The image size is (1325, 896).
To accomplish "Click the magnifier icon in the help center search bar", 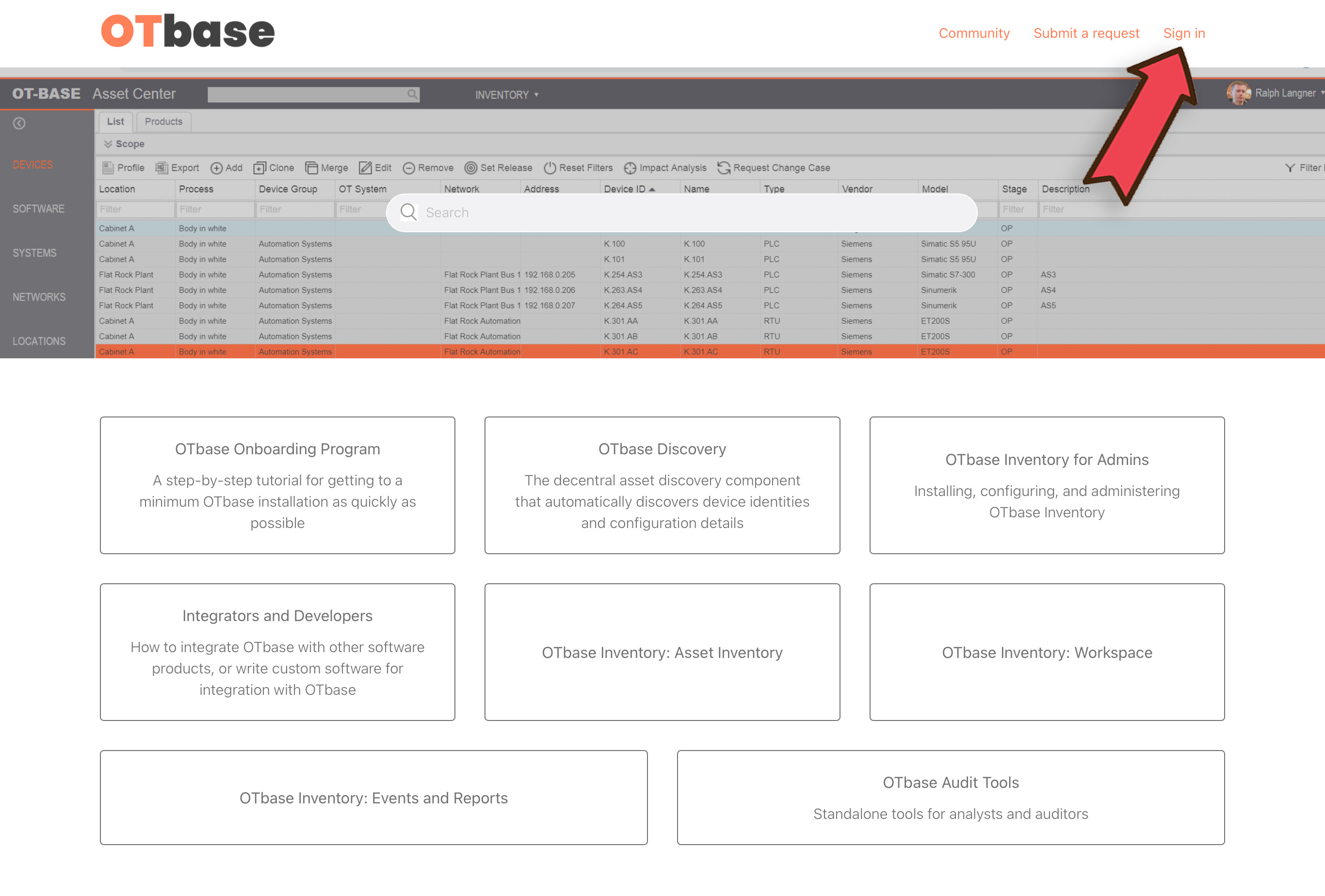I will click(408, 212).
